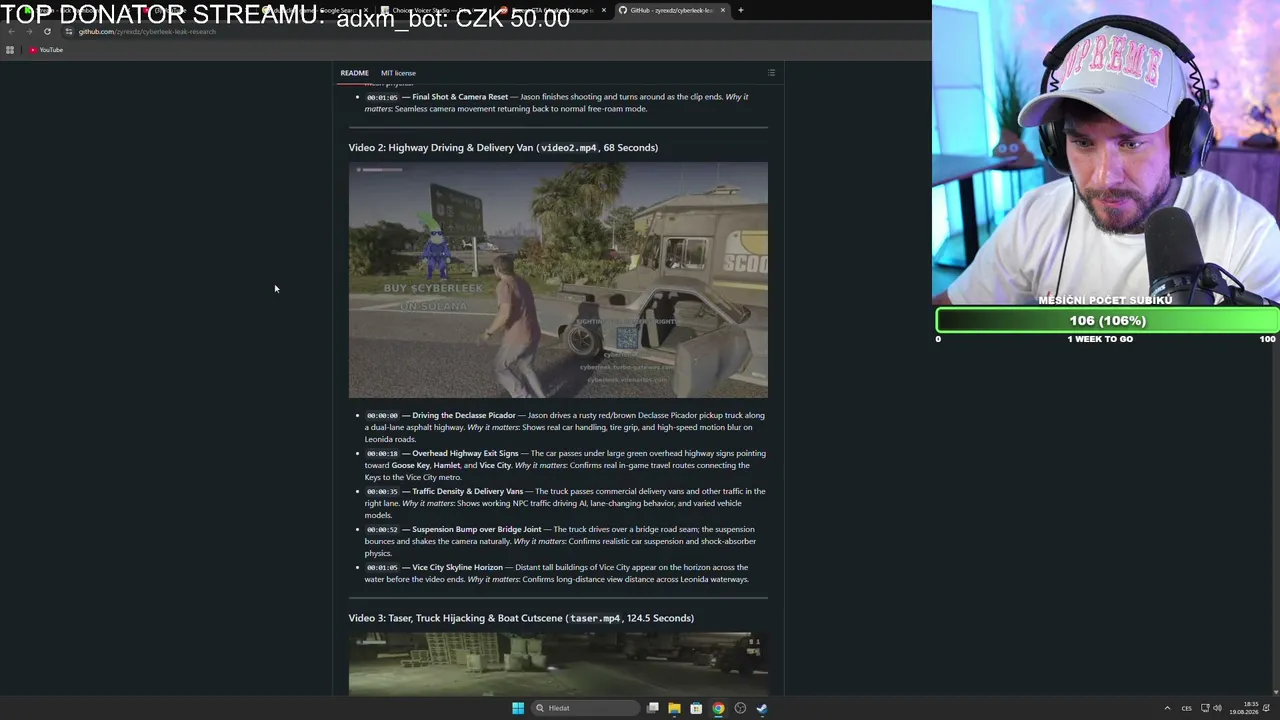
Task: Open the browser apps grid icon
Action: click(x=10, y=50)
